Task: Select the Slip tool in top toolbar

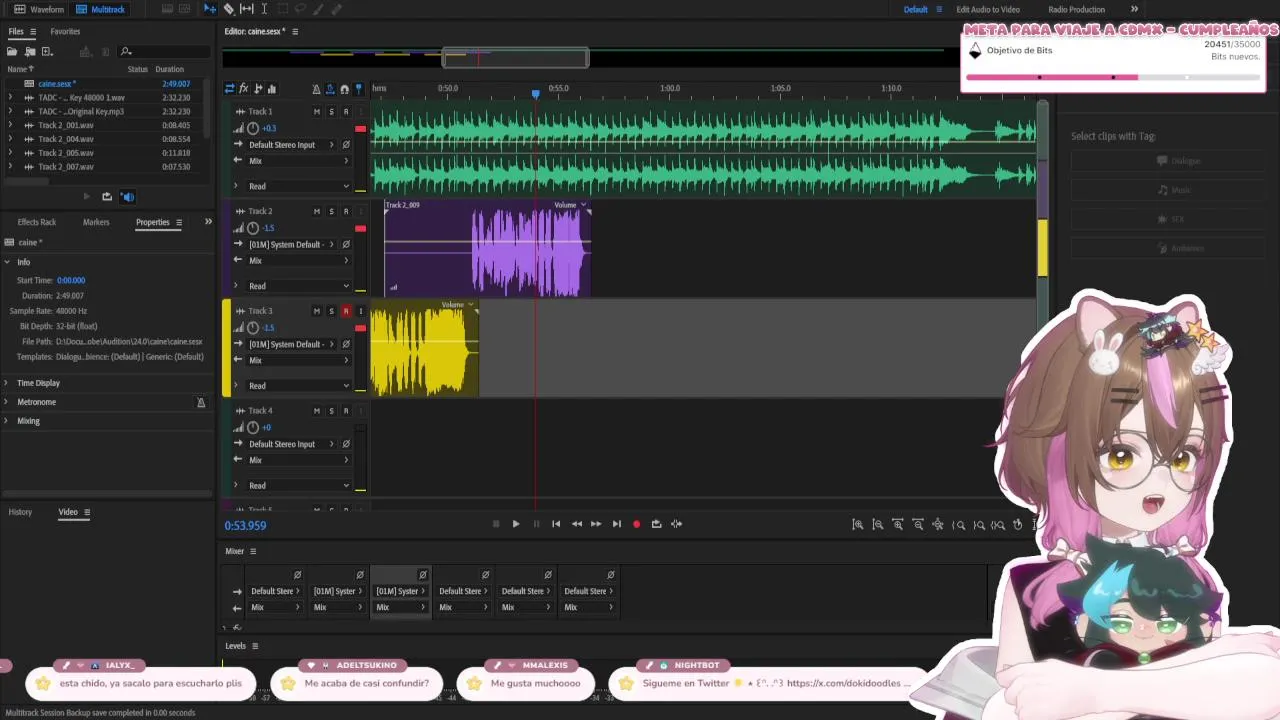Action: (247, 9)
